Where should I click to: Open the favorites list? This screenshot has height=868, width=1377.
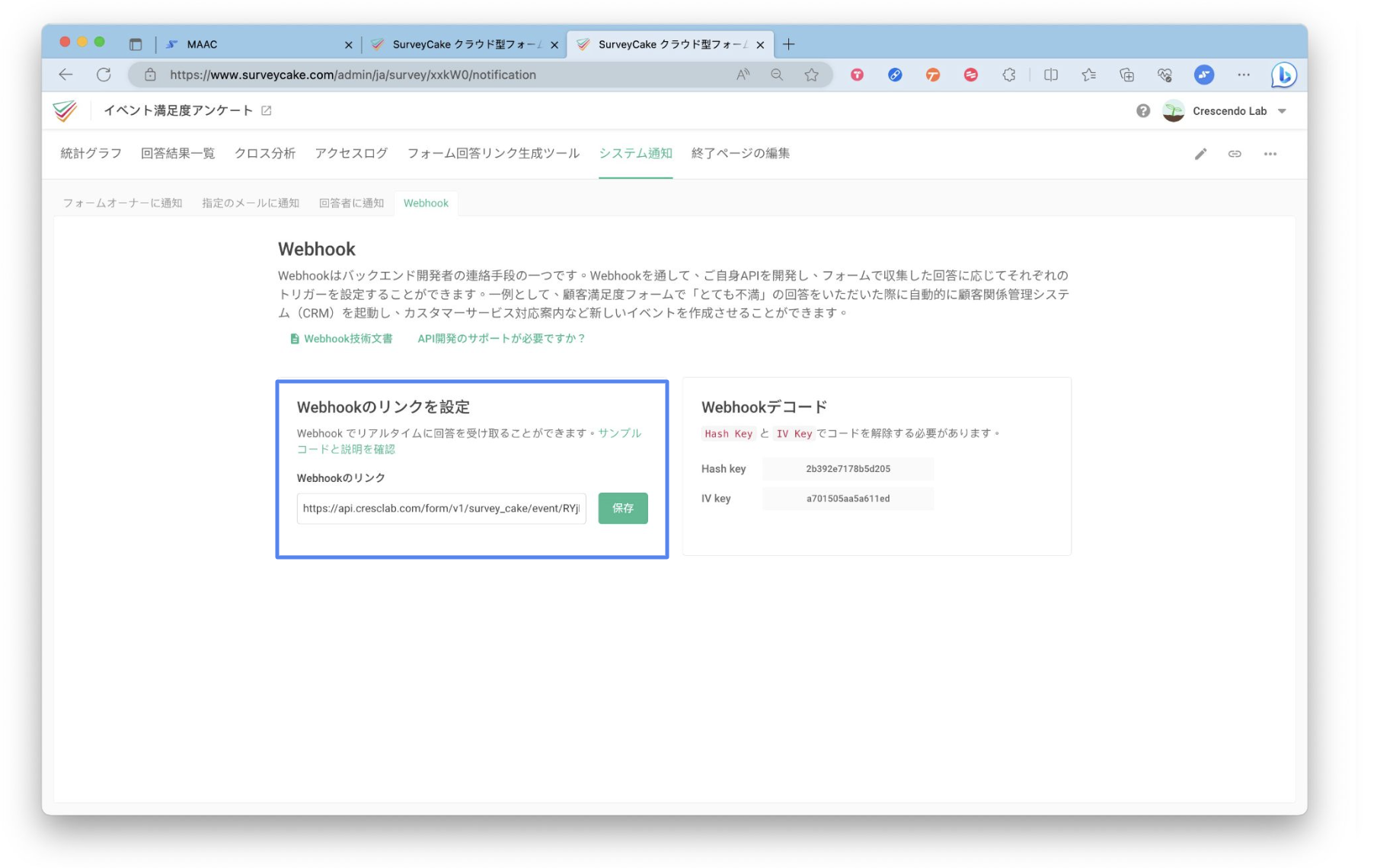pos(1089,75)
